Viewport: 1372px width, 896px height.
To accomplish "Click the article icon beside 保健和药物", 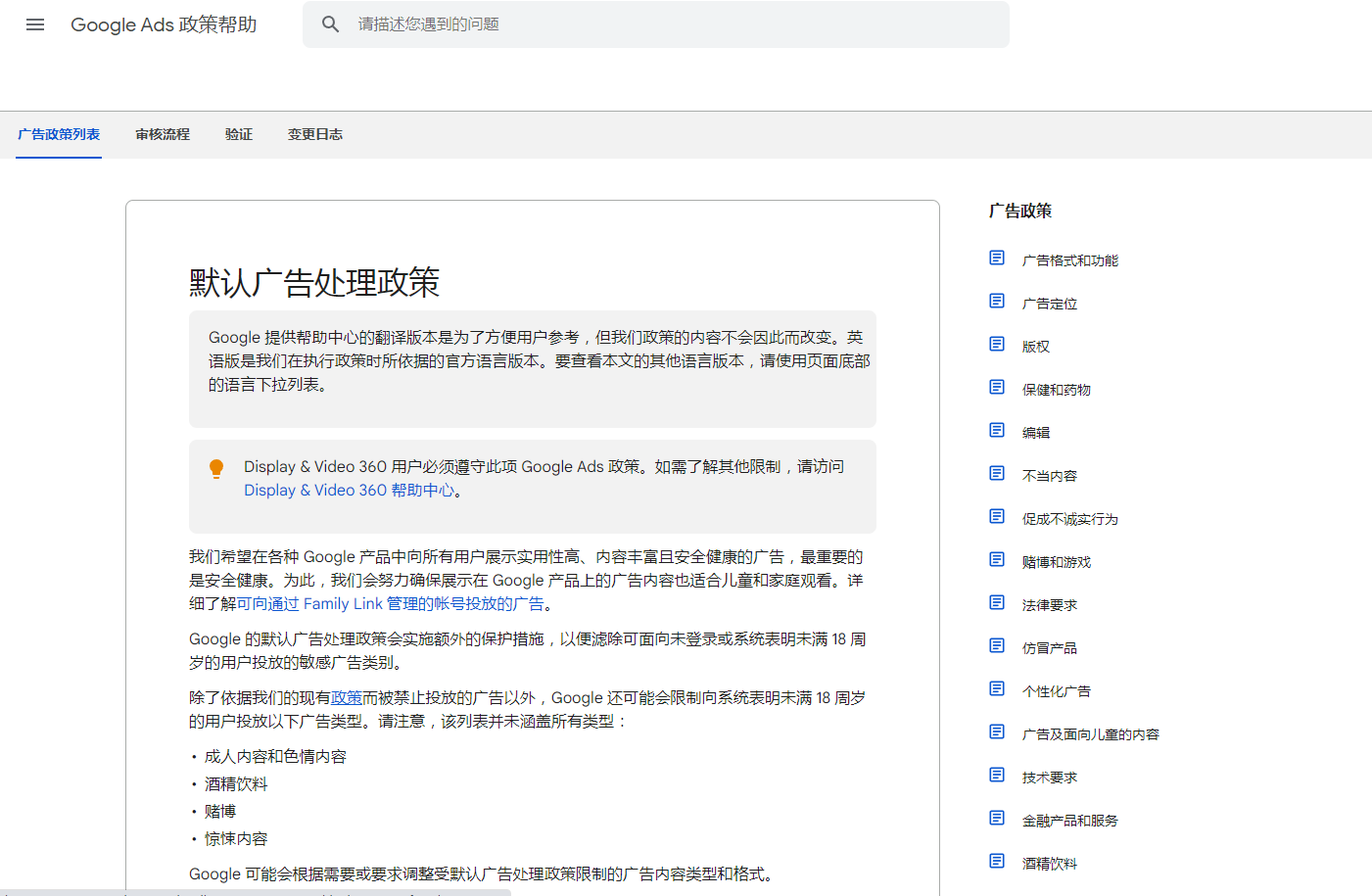I will (x=997, y=387).
